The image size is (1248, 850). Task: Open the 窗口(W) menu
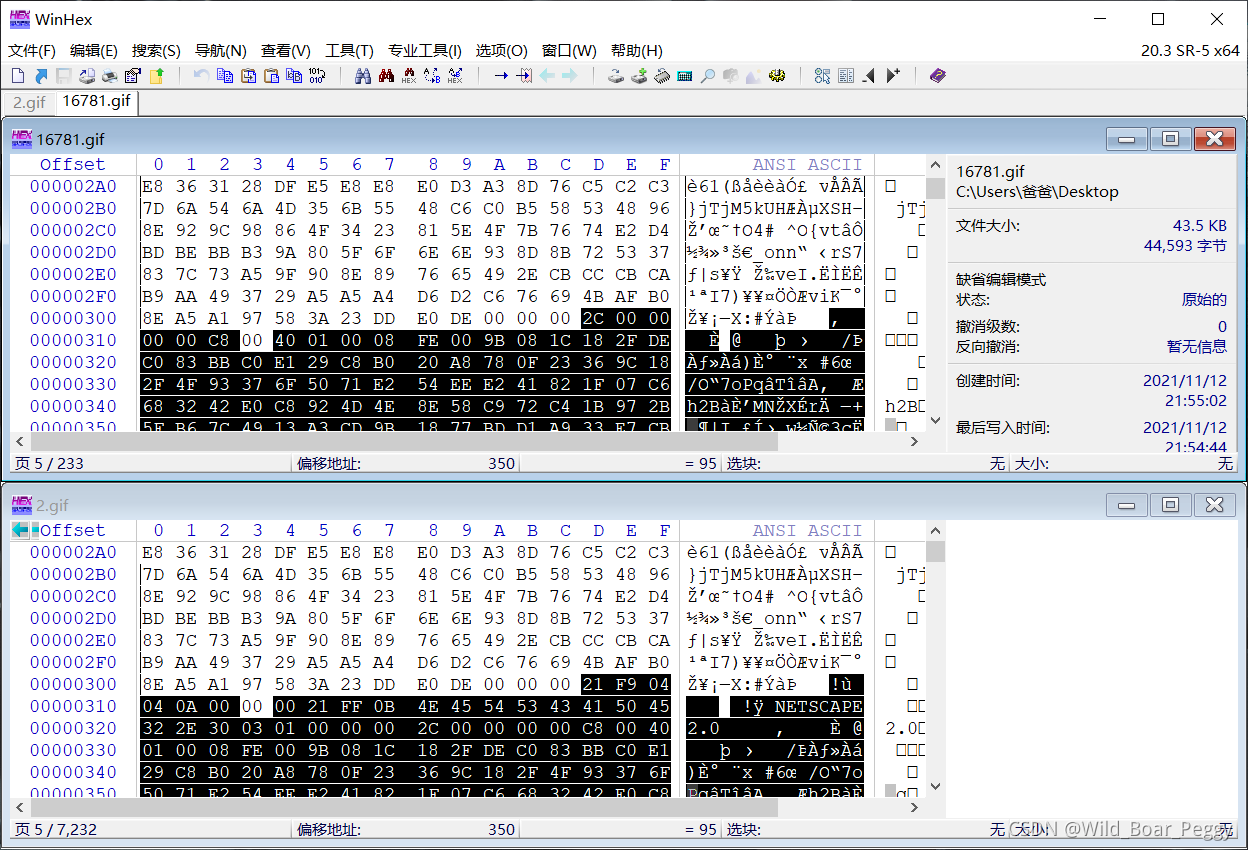[x=569, y=50]
